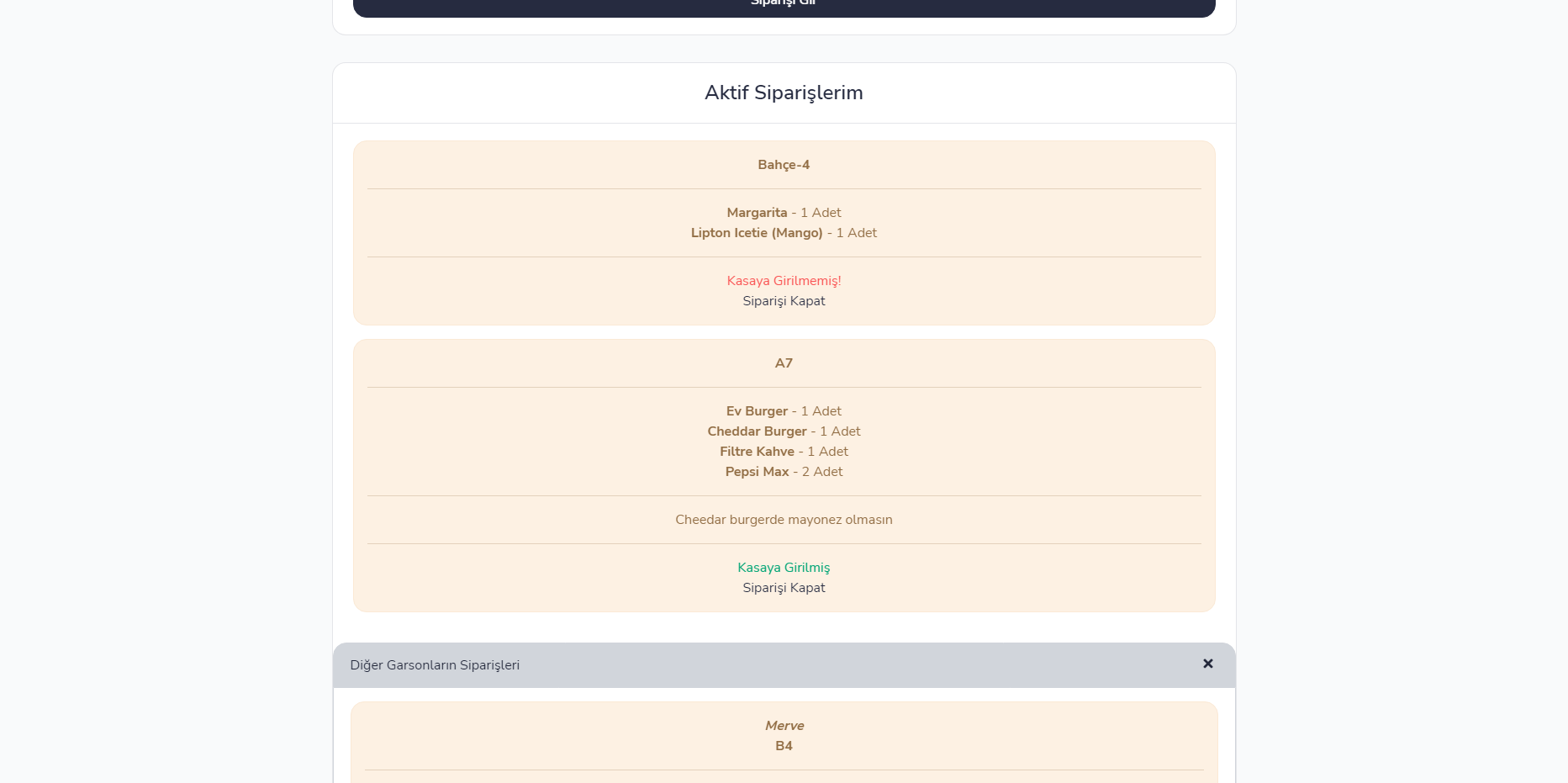Image resolution: width=1568 pixels, height=783 pixels.
Task: Collapse the Diğer Garsonların Siparişleri header
Action: coord(784,665)
